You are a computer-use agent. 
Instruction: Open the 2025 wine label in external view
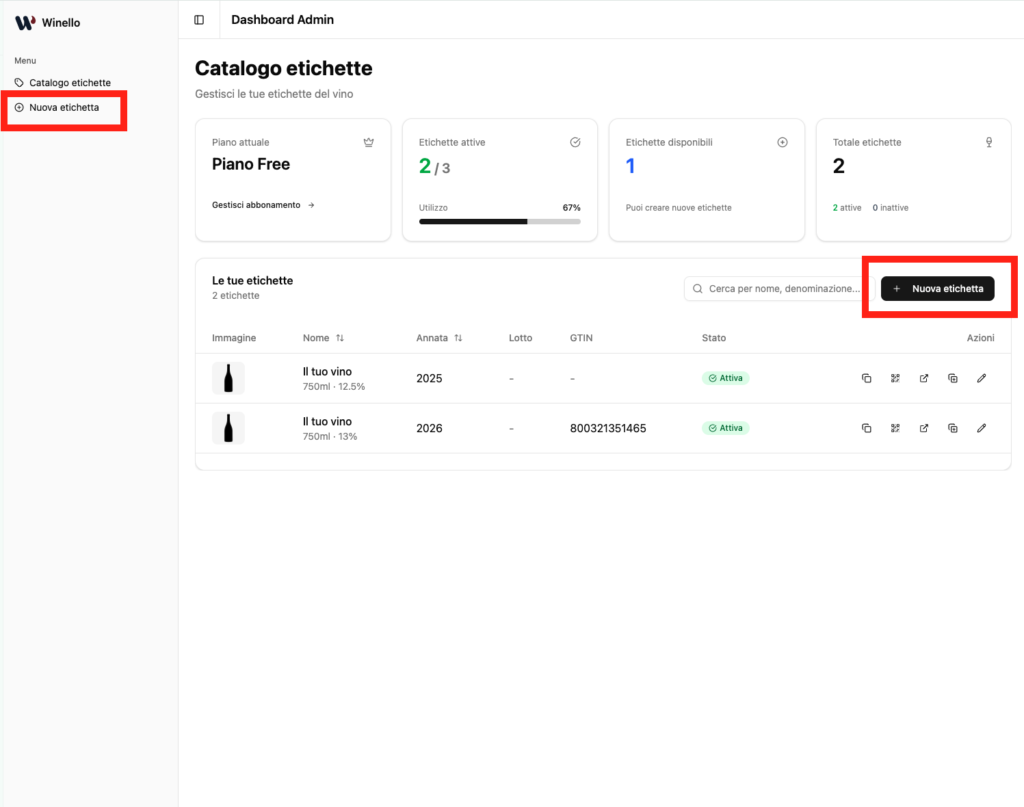coord(924,378)
